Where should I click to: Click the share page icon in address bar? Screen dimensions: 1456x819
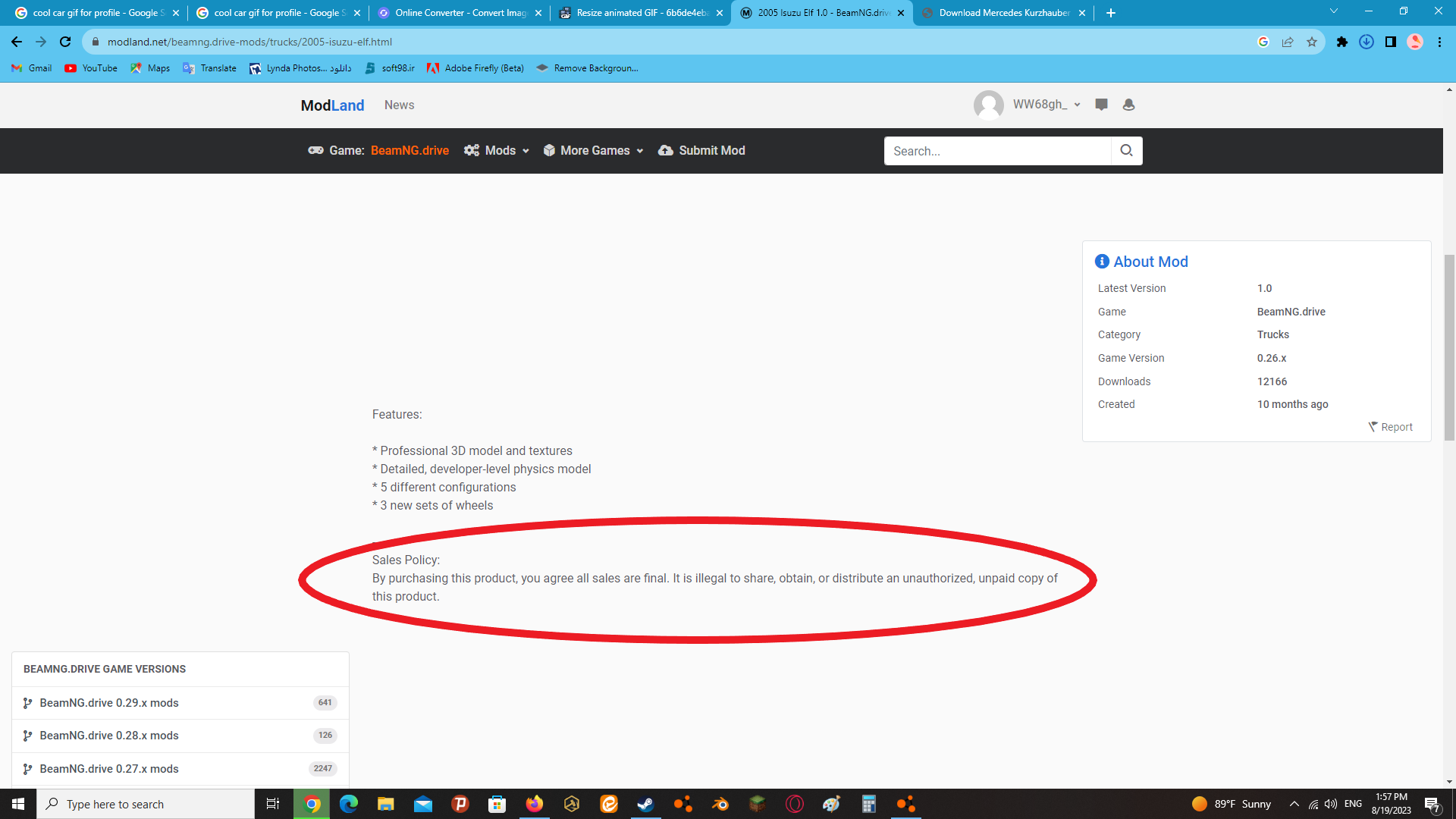click(x=1288, y=42)
